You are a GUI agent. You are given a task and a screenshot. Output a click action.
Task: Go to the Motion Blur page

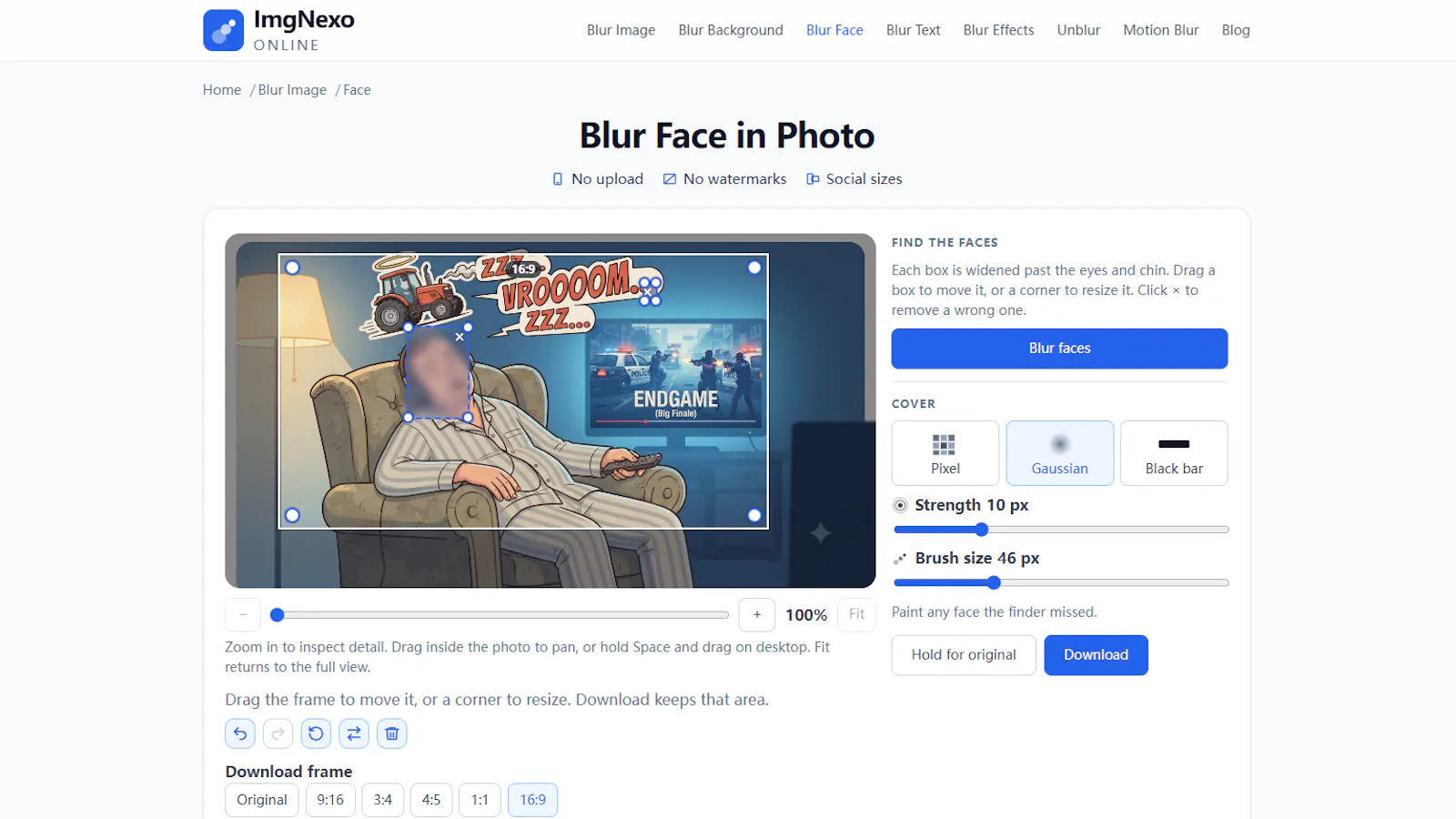(x=1161, y=30)
